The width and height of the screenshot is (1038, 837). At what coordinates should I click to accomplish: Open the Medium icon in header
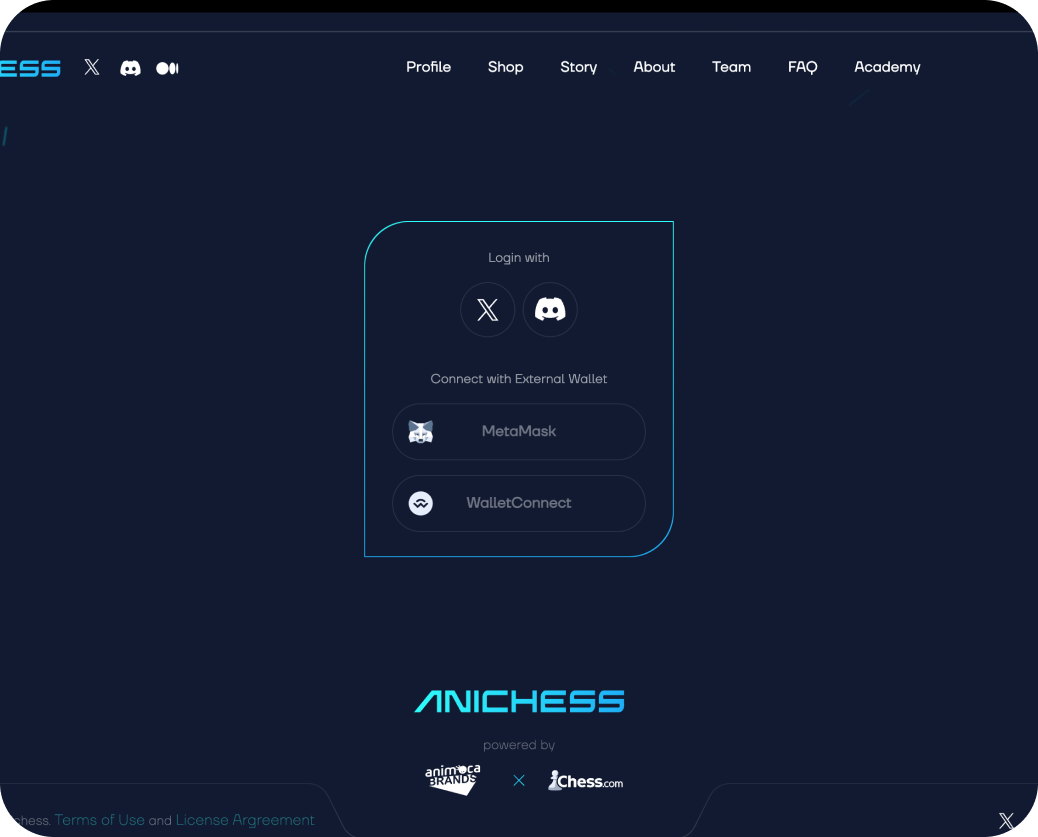(x=167, y=68)
